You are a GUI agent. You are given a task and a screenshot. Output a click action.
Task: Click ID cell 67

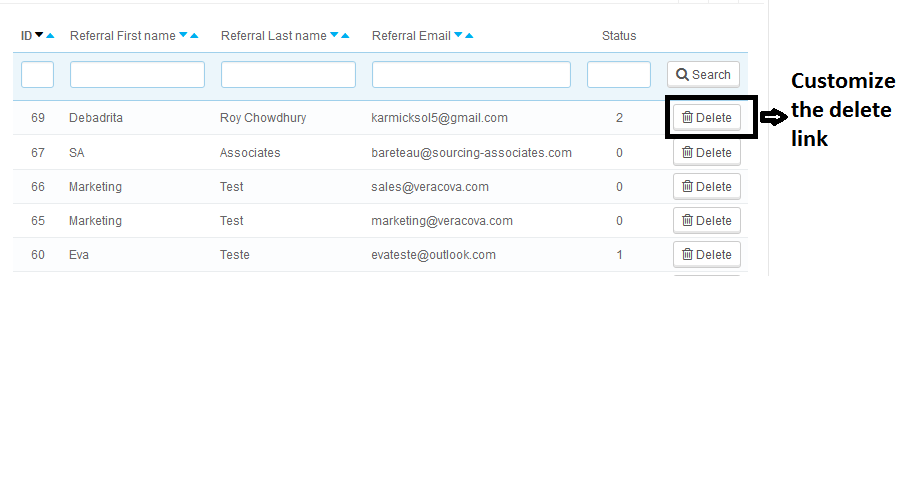[38, 152]
